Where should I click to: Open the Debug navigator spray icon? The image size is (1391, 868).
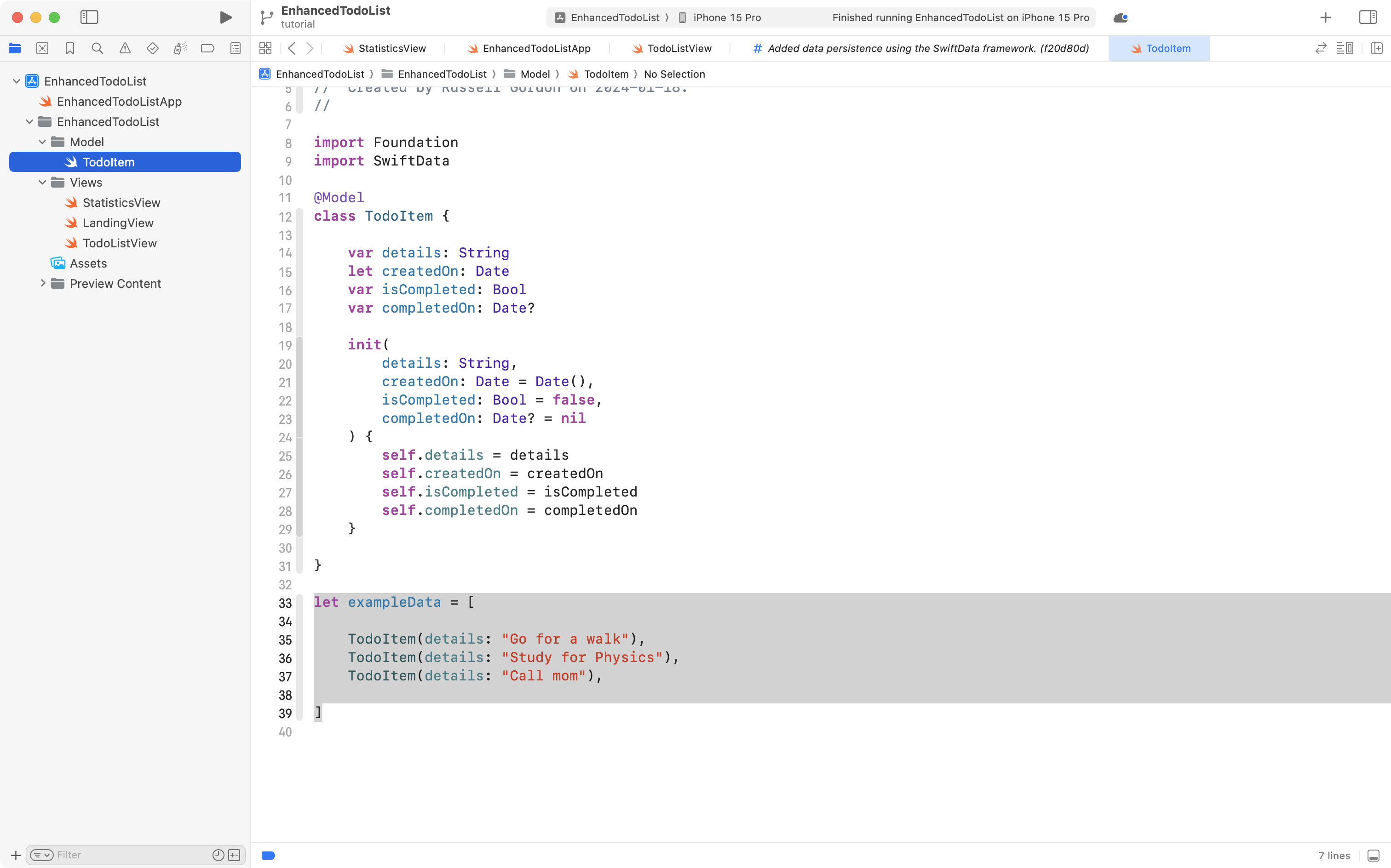click(x=180, y=48)
